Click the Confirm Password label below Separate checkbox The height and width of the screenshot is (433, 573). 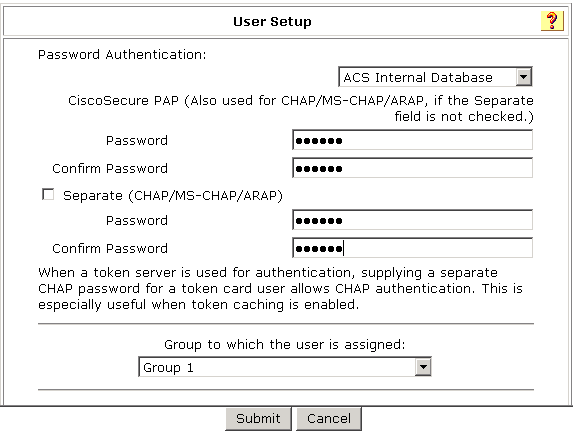(110, 249)
